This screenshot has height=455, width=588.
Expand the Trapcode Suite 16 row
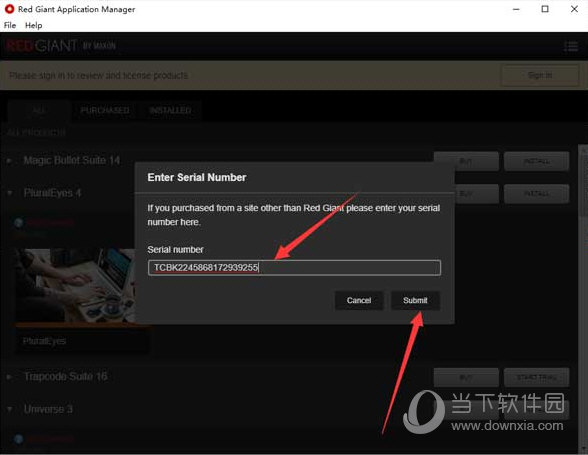9,377
